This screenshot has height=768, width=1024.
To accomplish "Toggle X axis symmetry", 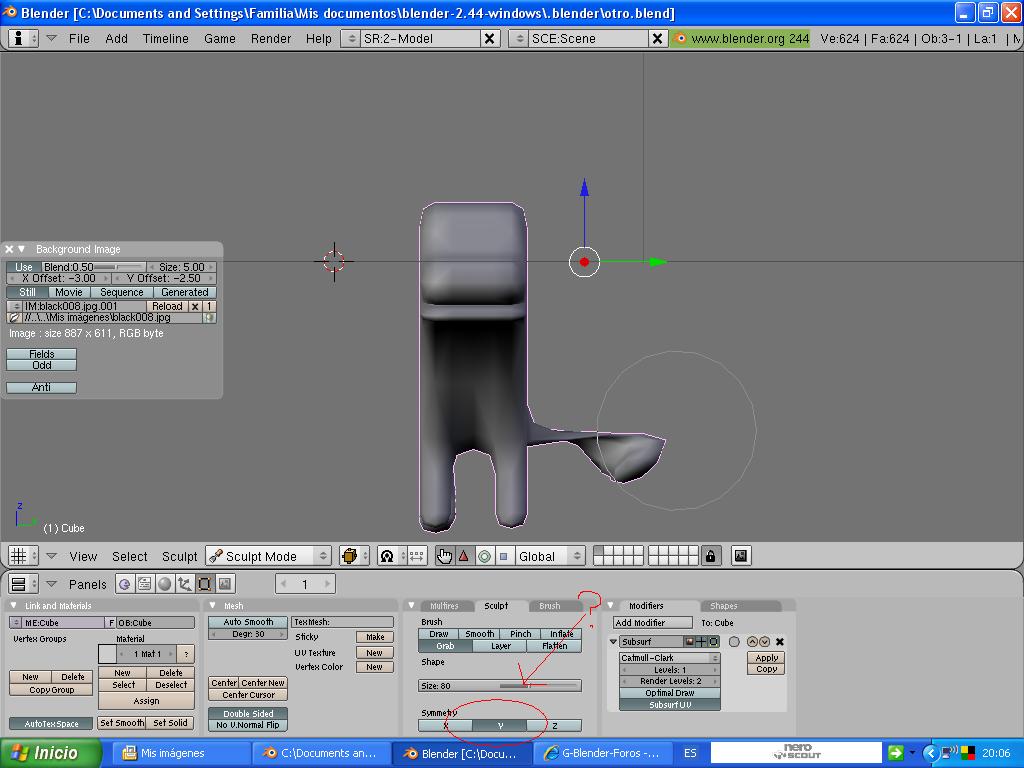I will 445,726.
